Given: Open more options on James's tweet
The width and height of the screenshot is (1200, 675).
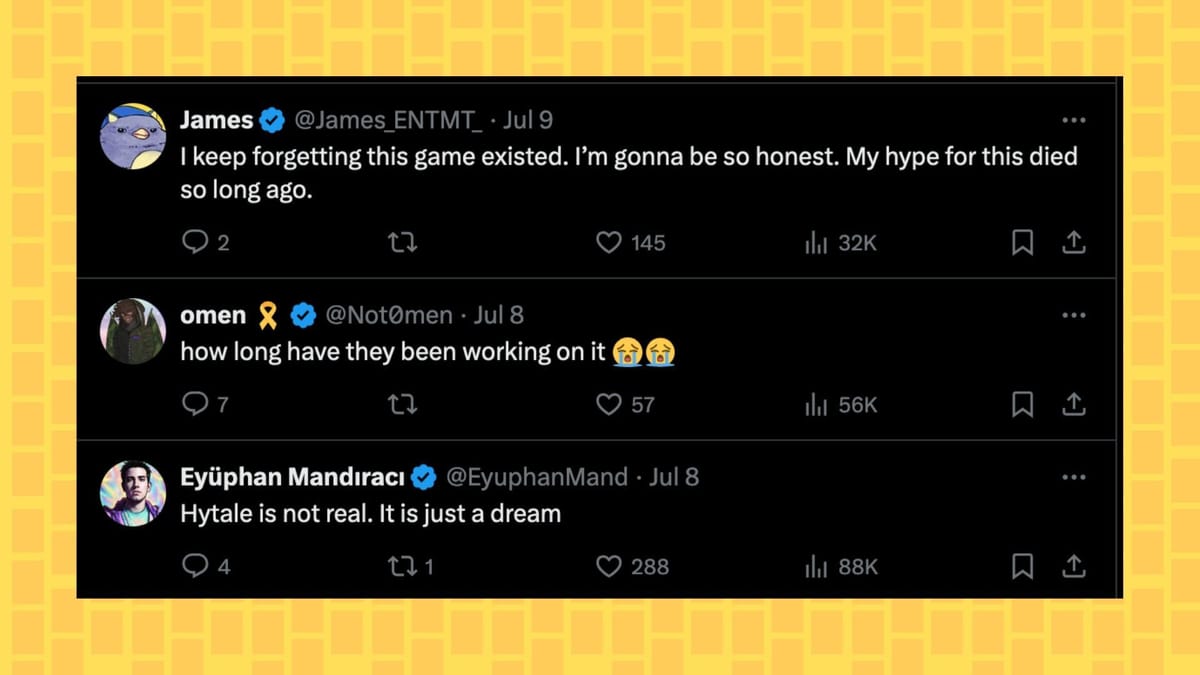Looking at the screenshot, I should [x=1073, y=120].
